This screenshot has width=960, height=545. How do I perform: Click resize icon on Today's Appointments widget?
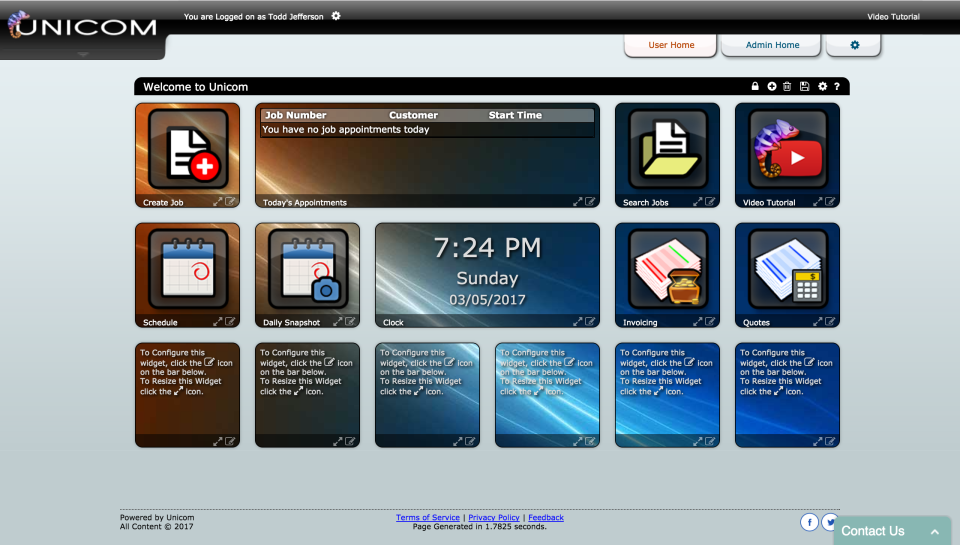pyautogui.click(x=577, y=201)
